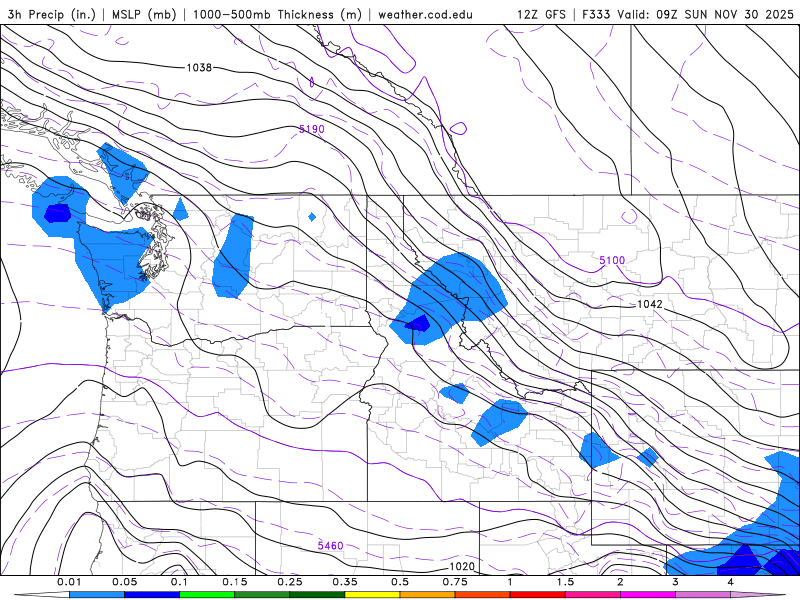Click the legend value 4
Screen dimensions: 800x600
[x=730, y=582]
